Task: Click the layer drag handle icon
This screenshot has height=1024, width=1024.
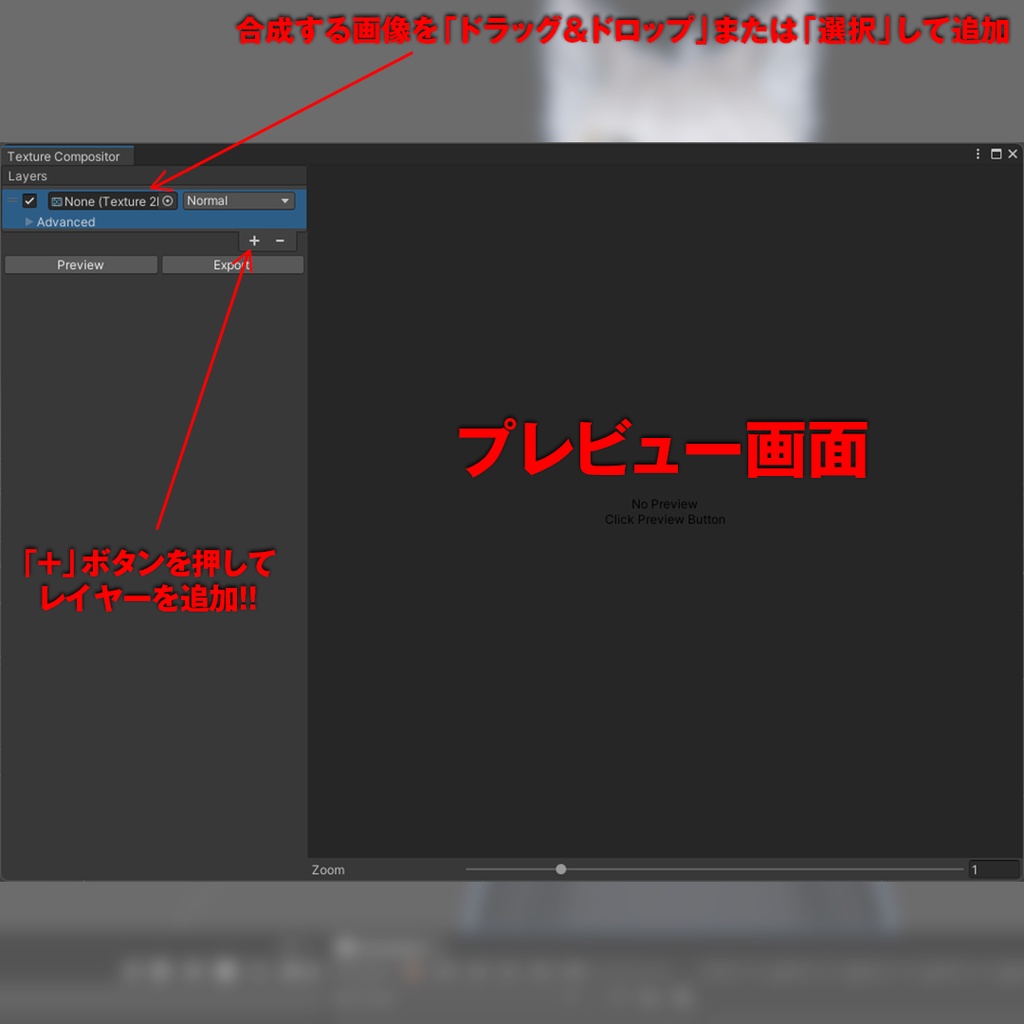Action: pyautogui.click(x=11, y=200)
